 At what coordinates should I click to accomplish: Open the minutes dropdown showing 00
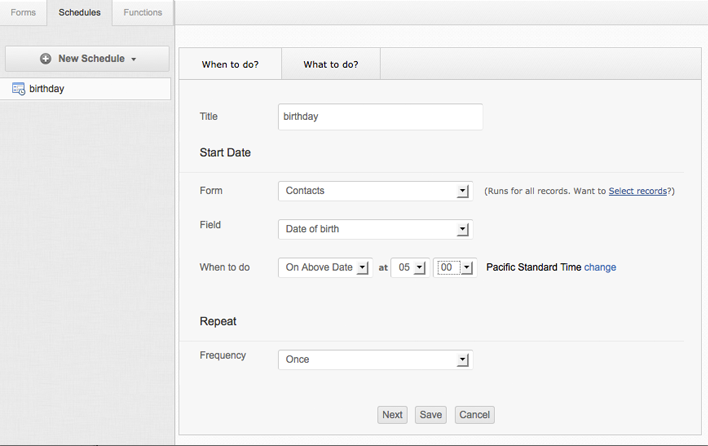click(453, 268)
